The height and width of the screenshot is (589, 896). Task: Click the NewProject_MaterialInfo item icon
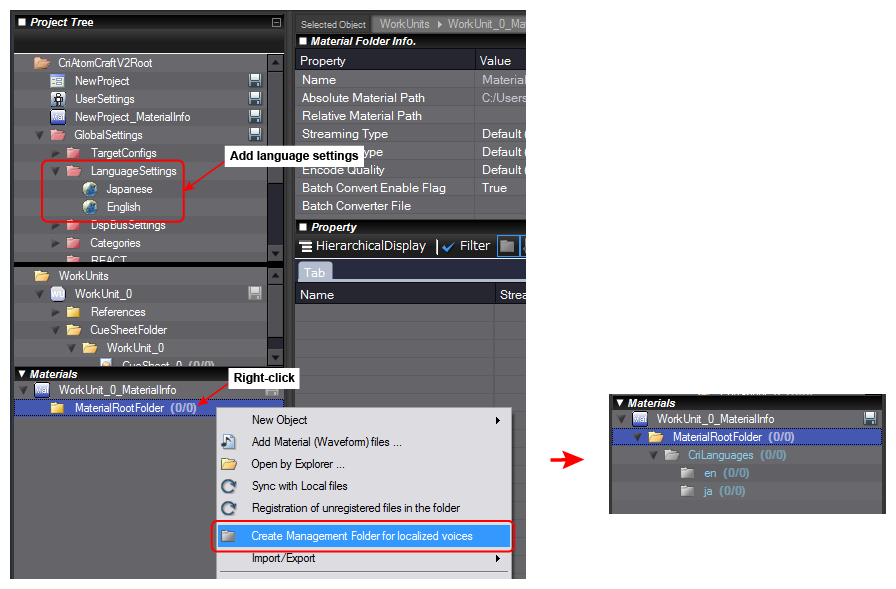click(x=56, y=116)
